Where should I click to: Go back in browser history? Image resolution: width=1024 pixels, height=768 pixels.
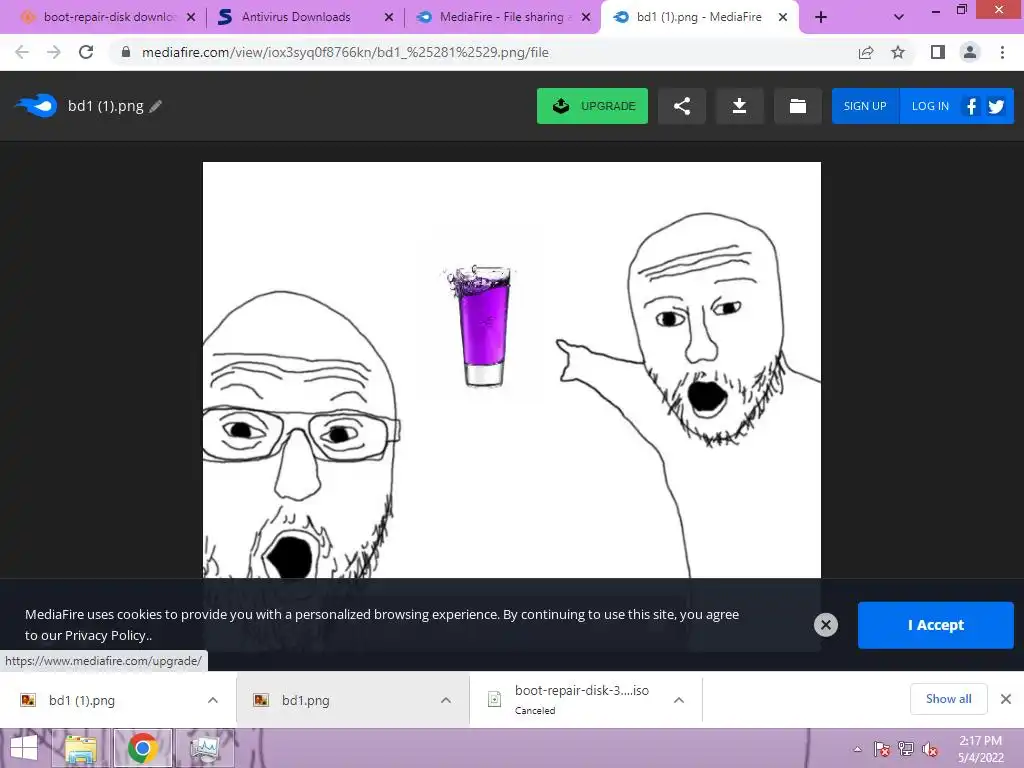pos(22,52)
